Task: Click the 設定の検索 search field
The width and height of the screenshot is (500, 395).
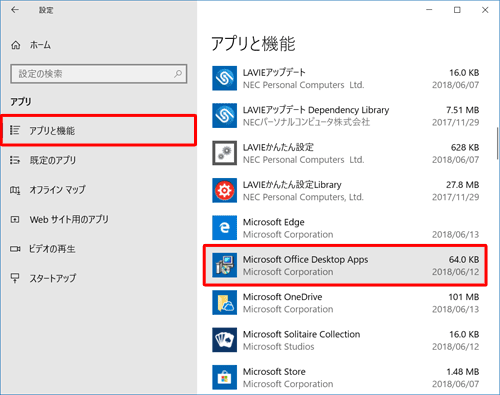Action: point(99,74)
